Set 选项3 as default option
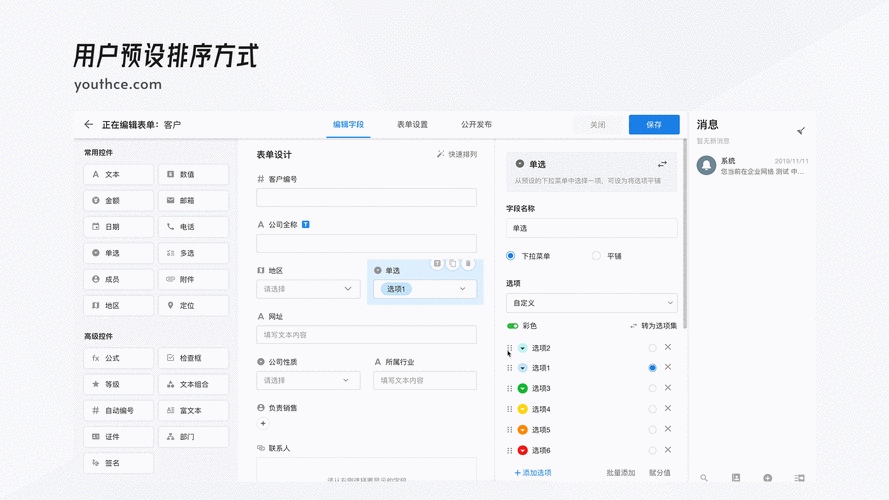The height and width of the screenshot is (500, 889). (653, 388)
